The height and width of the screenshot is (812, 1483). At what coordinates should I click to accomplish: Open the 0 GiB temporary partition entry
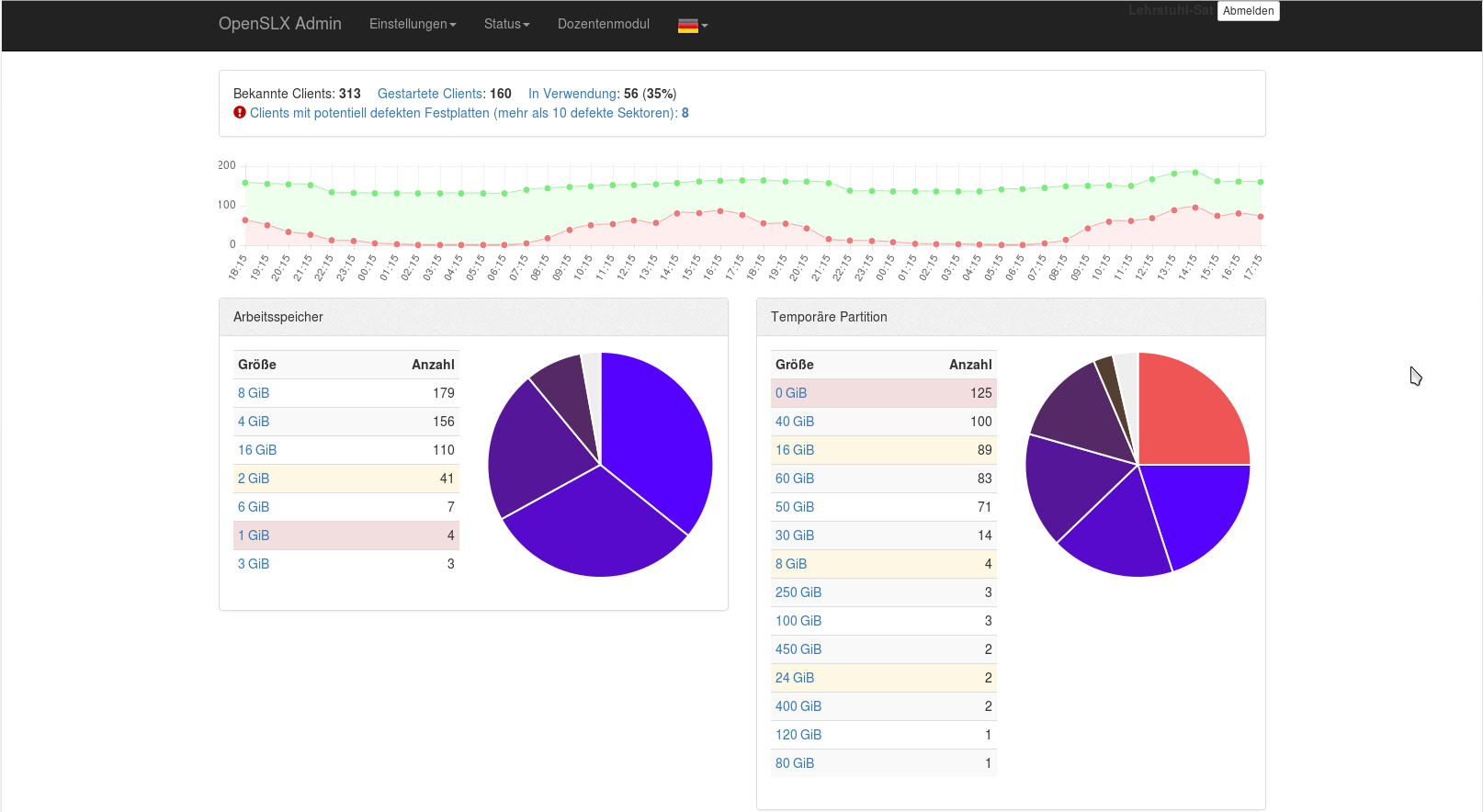click(x=791, y=393)
